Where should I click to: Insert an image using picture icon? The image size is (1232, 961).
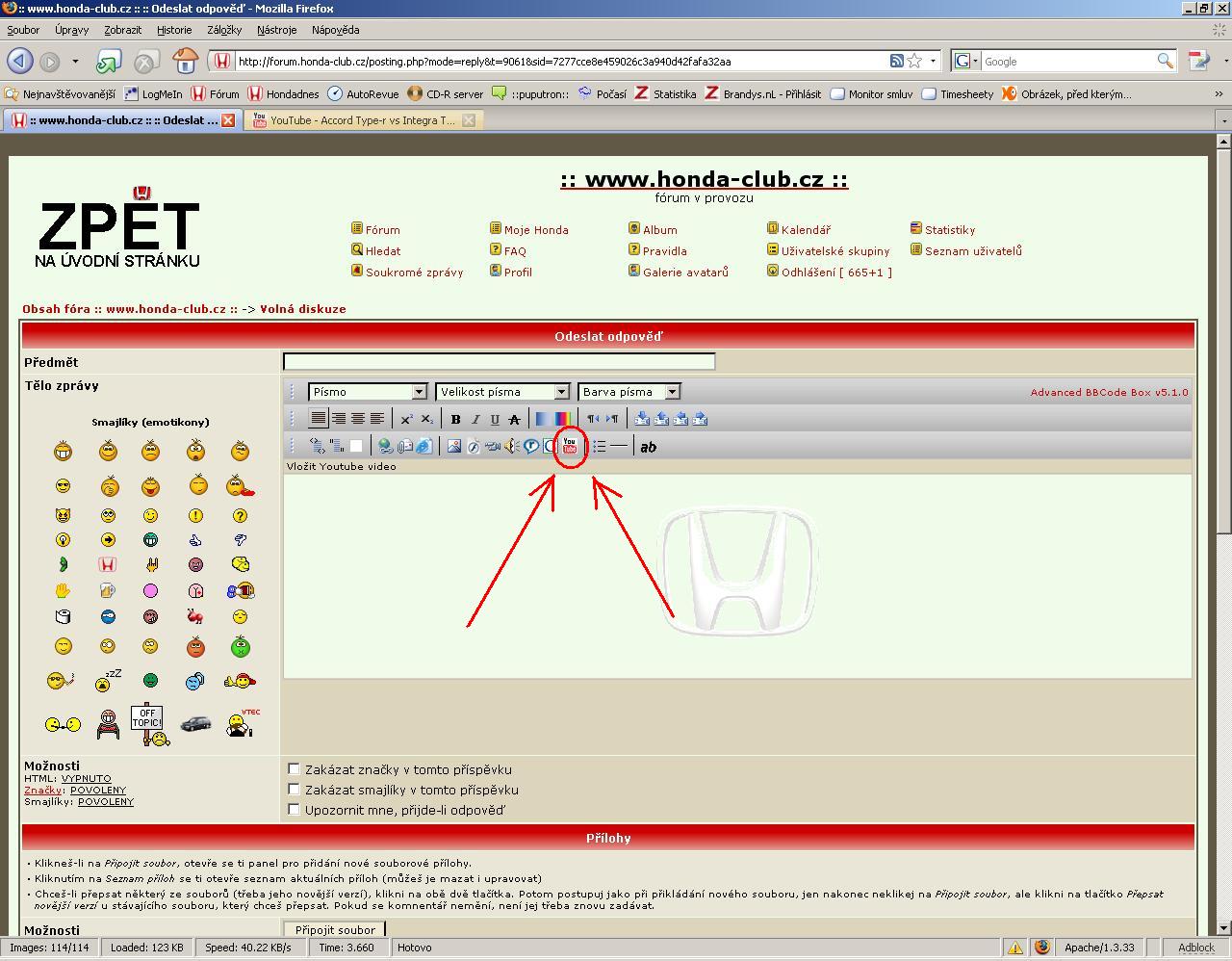click(453, 446)
